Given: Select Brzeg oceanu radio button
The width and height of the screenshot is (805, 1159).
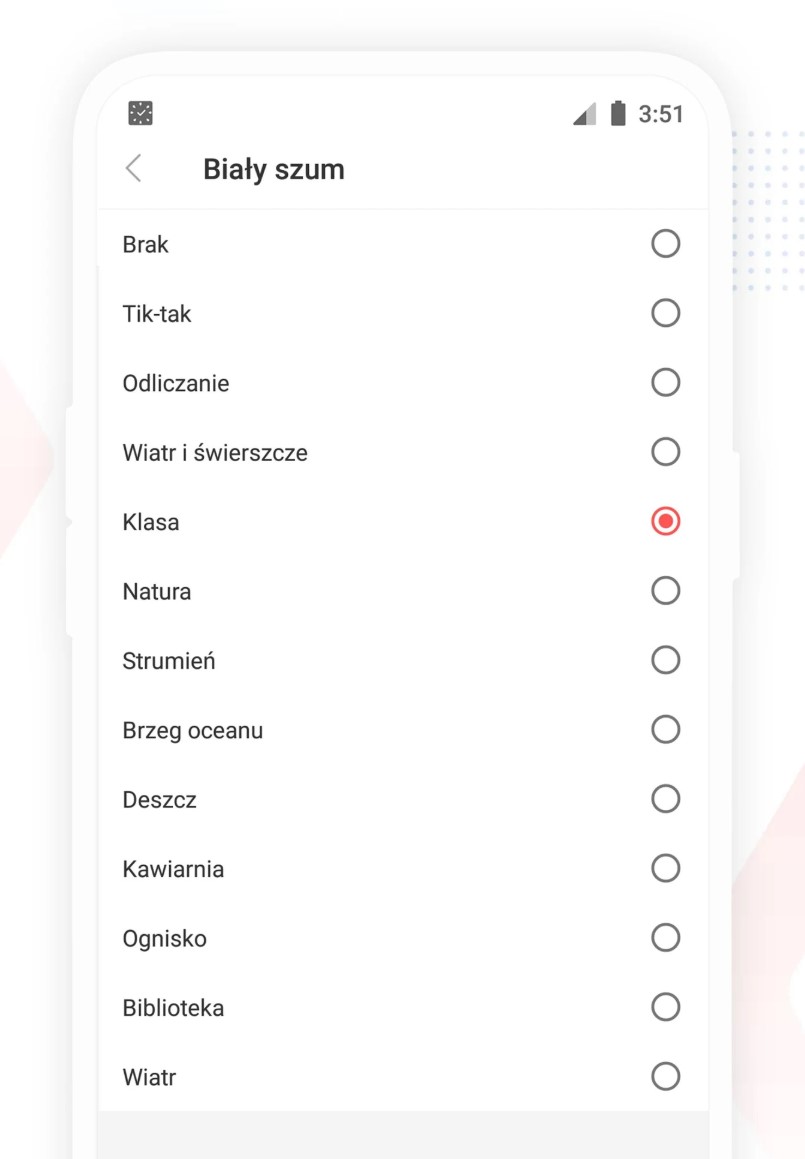Looking at the screenshot, I should (665, 730).
